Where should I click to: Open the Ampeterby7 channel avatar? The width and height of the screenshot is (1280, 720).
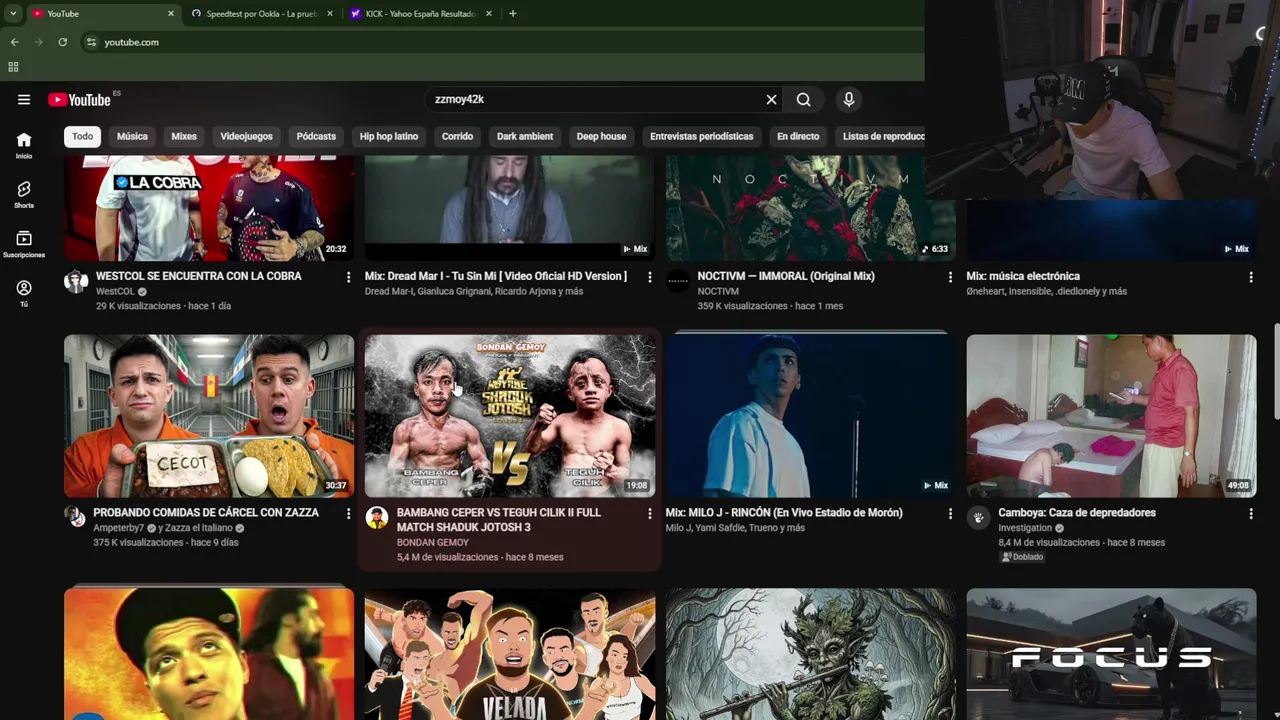click(x=76, y=517)
